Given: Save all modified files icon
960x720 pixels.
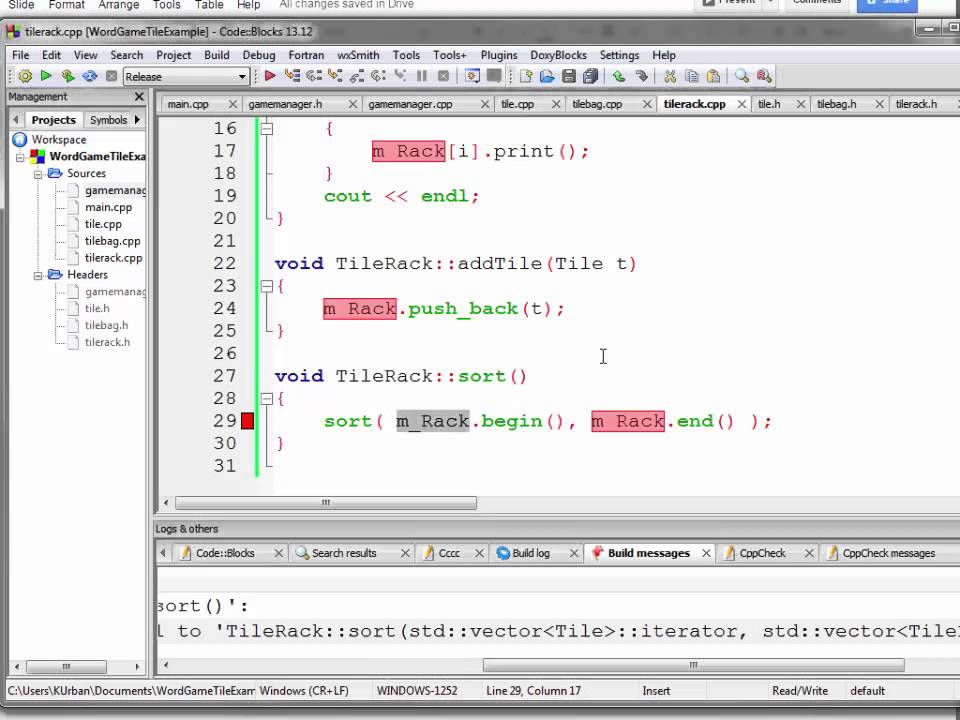Looking at the screenshot, I should point(590,76).
